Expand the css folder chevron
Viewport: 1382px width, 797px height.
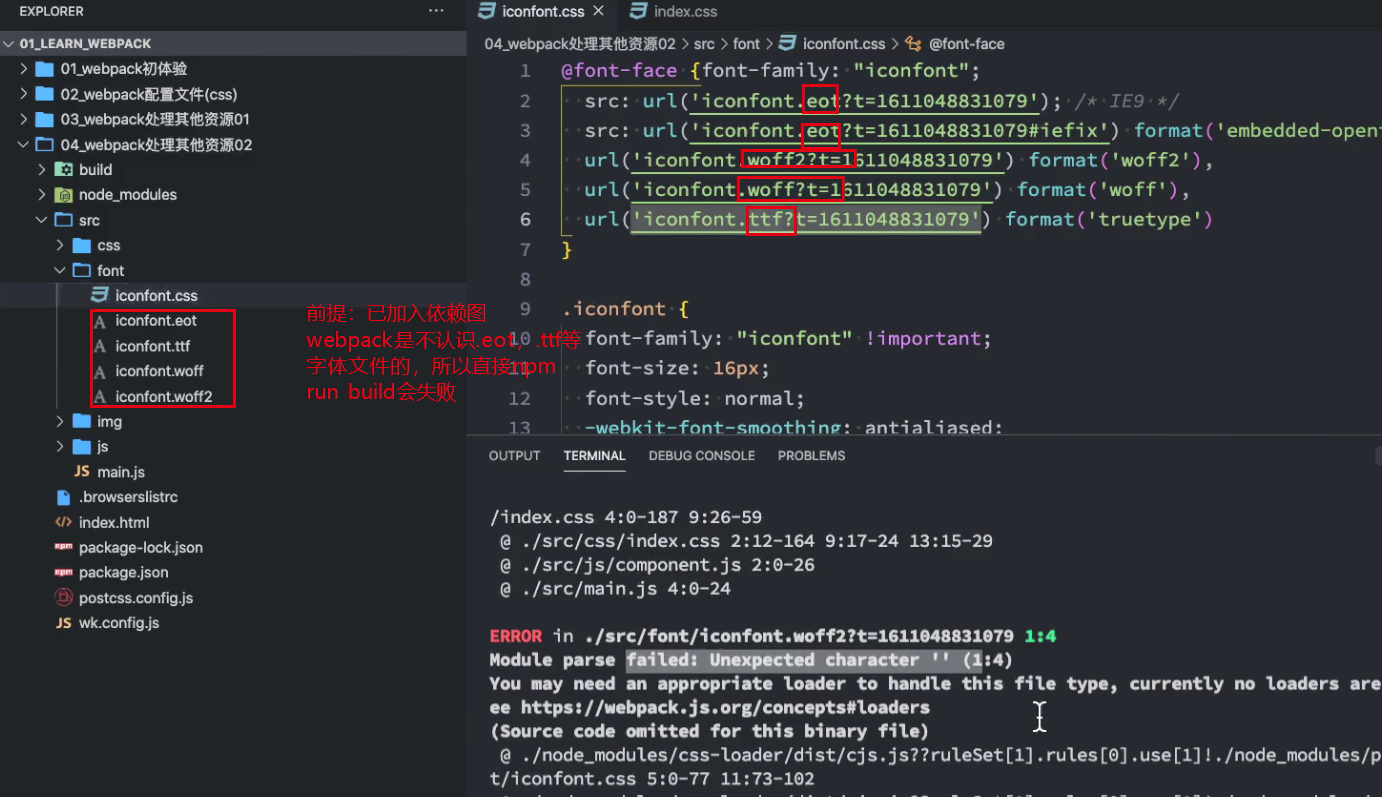(60, 245)
